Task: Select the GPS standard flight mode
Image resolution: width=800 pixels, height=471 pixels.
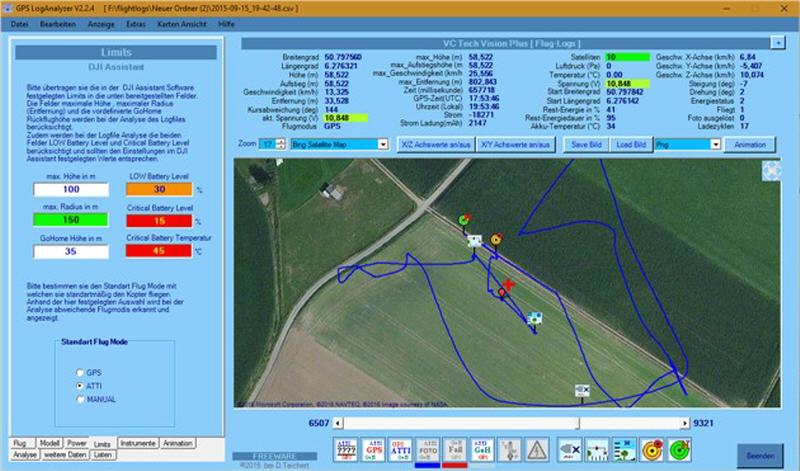Action: pyautogui.click(x=80, y=373)
